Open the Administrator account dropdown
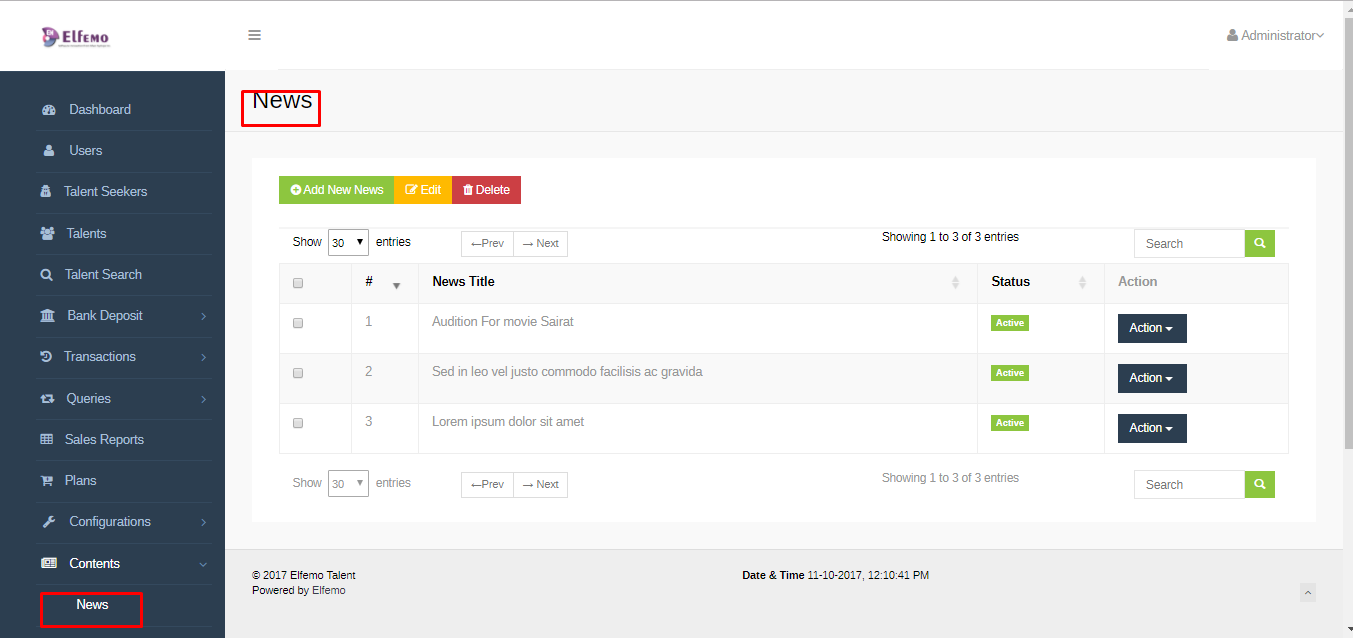Screen dimensions: 1353x638 tap(1276, 35)
